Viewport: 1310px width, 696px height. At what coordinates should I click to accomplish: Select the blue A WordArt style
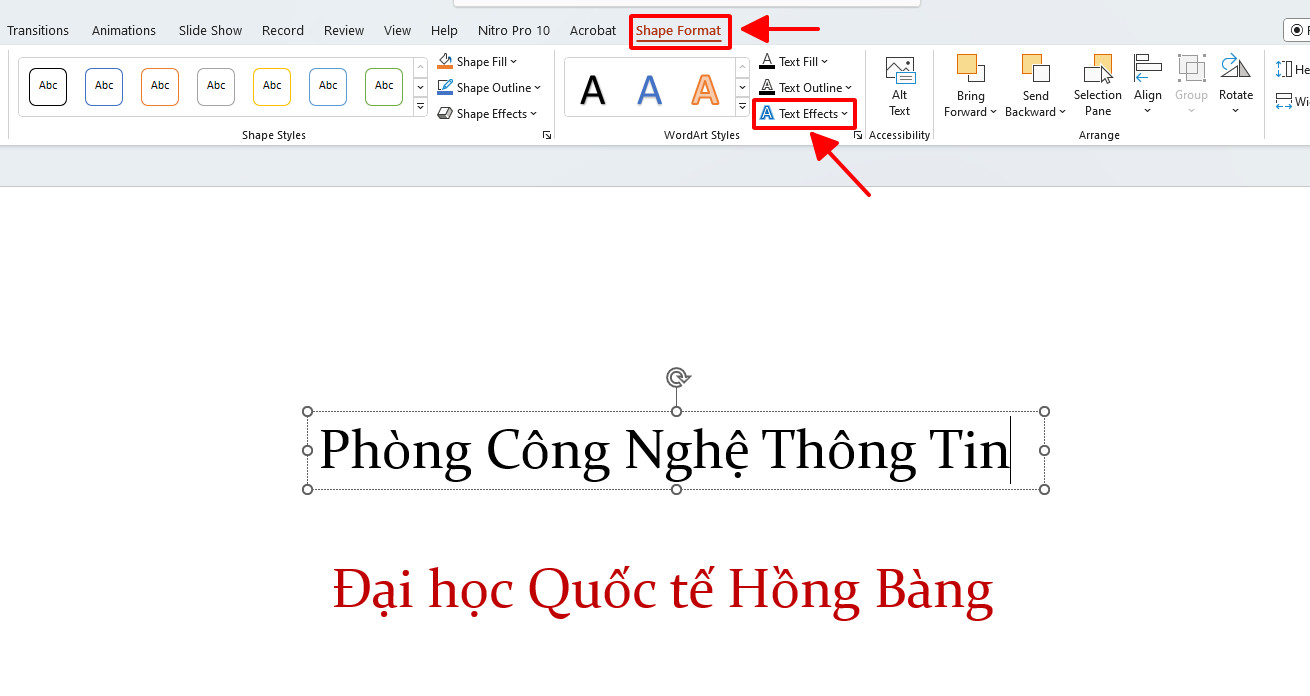point(650,90)
